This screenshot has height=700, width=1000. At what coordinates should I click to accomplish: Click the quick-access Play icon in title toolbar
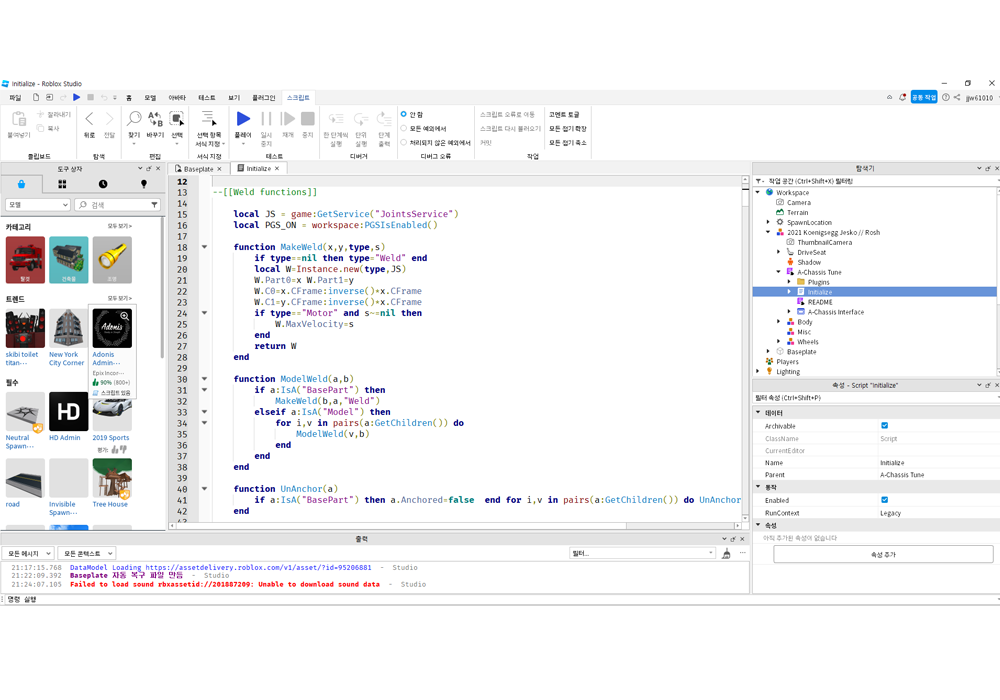[77, 98]
